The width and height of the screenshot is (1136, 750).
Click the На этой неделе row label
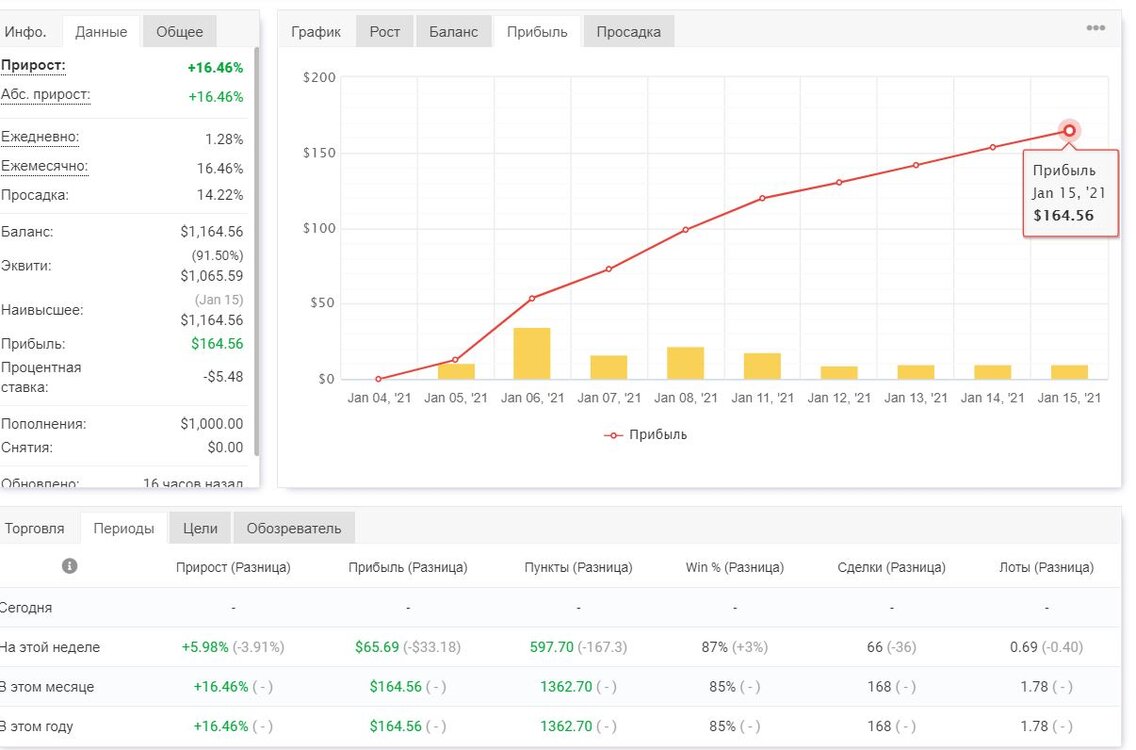pyautogui.click(x=49, y=647)
